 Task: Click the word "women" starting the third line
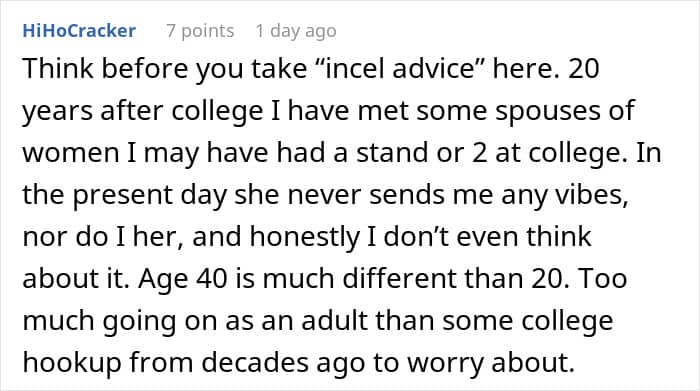point(71,153)
